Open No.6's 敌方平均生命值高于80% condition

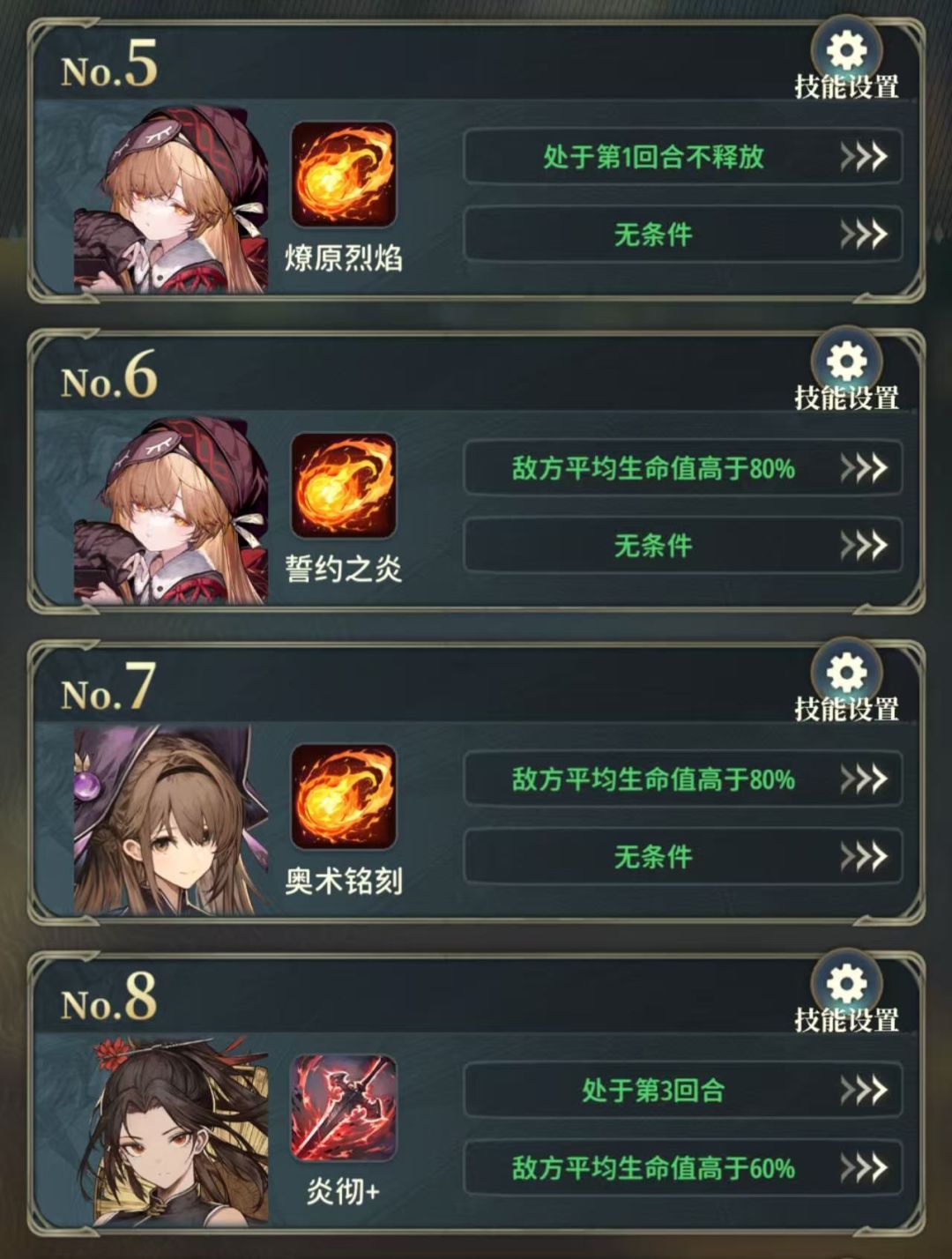(x=683, y=468)
